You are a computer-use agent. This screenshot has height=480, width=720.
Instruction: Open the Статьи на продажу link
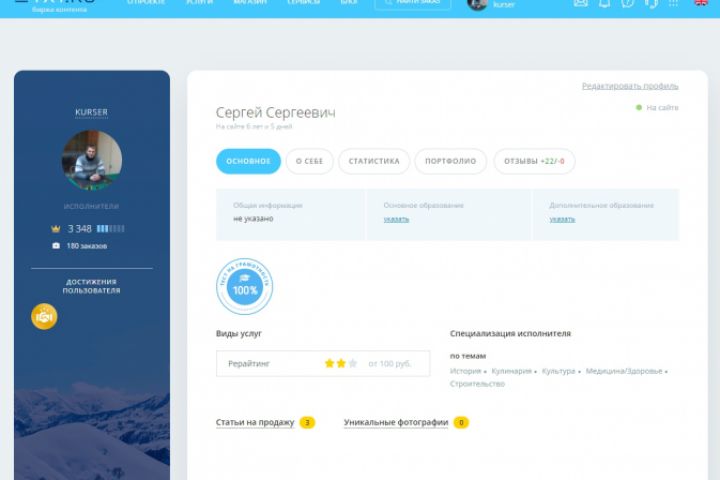pyautogui.click(x=255, y=422)
